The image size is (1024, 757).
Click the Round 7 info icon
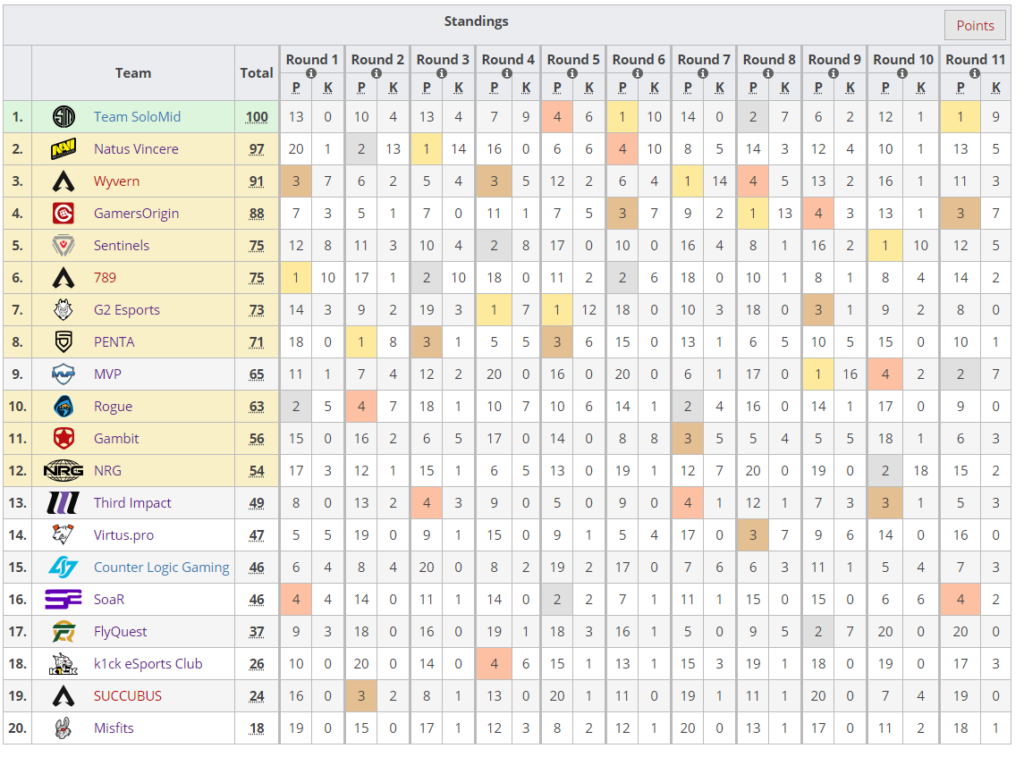pos(703,74)
